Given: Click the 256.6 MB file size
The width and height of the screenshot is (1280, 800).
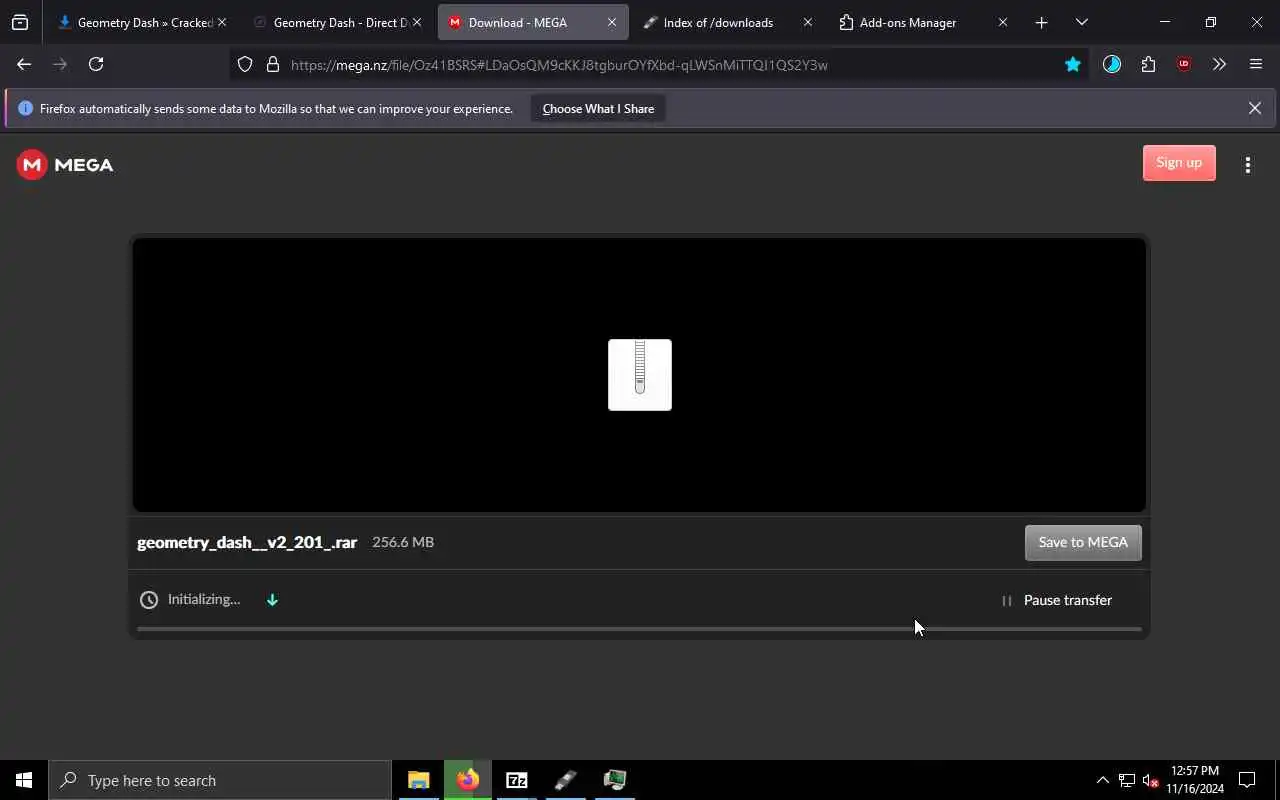Looking at the screenshot, I should pyautogui.click(x=403, y=542).
